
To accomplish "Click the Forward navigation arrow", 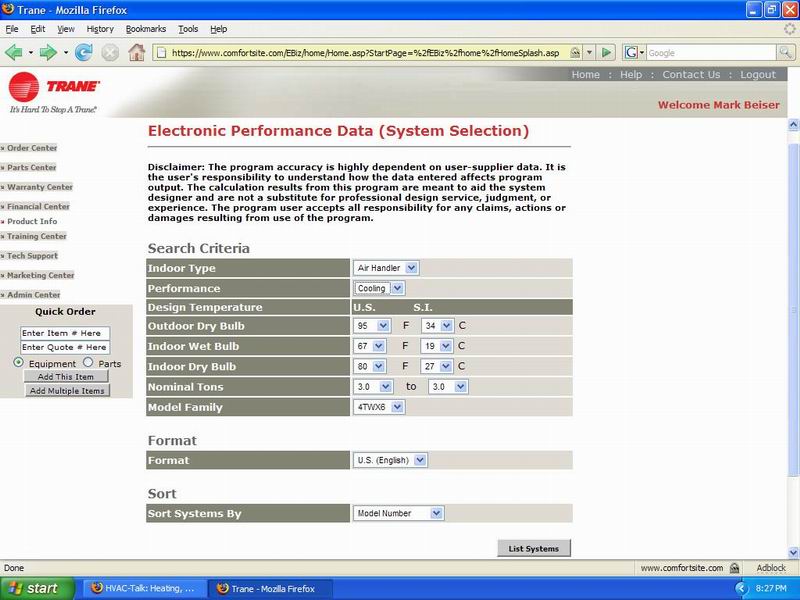I will point(46,52).
